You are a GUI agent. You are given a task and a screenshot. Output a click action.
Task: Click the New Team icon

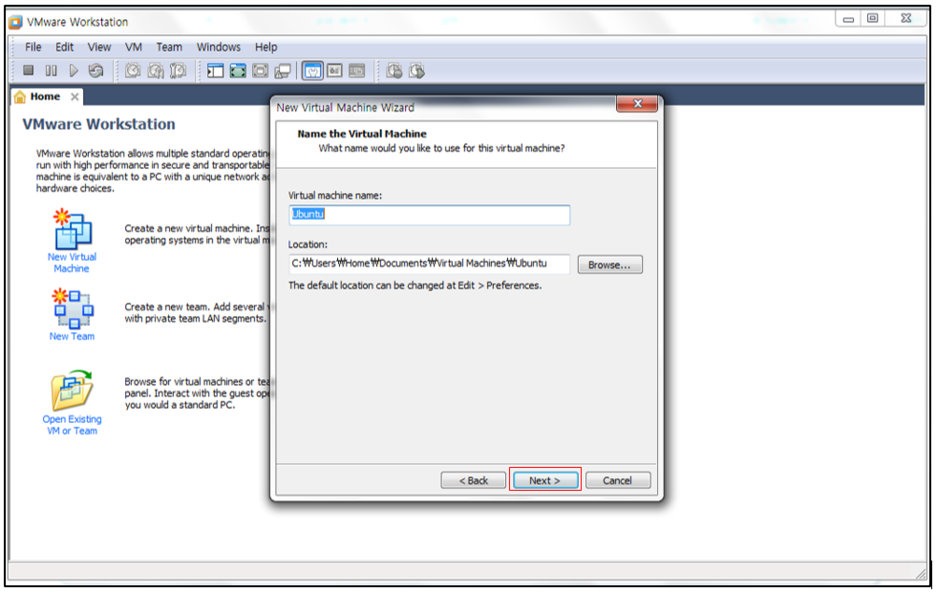(72, 309)
